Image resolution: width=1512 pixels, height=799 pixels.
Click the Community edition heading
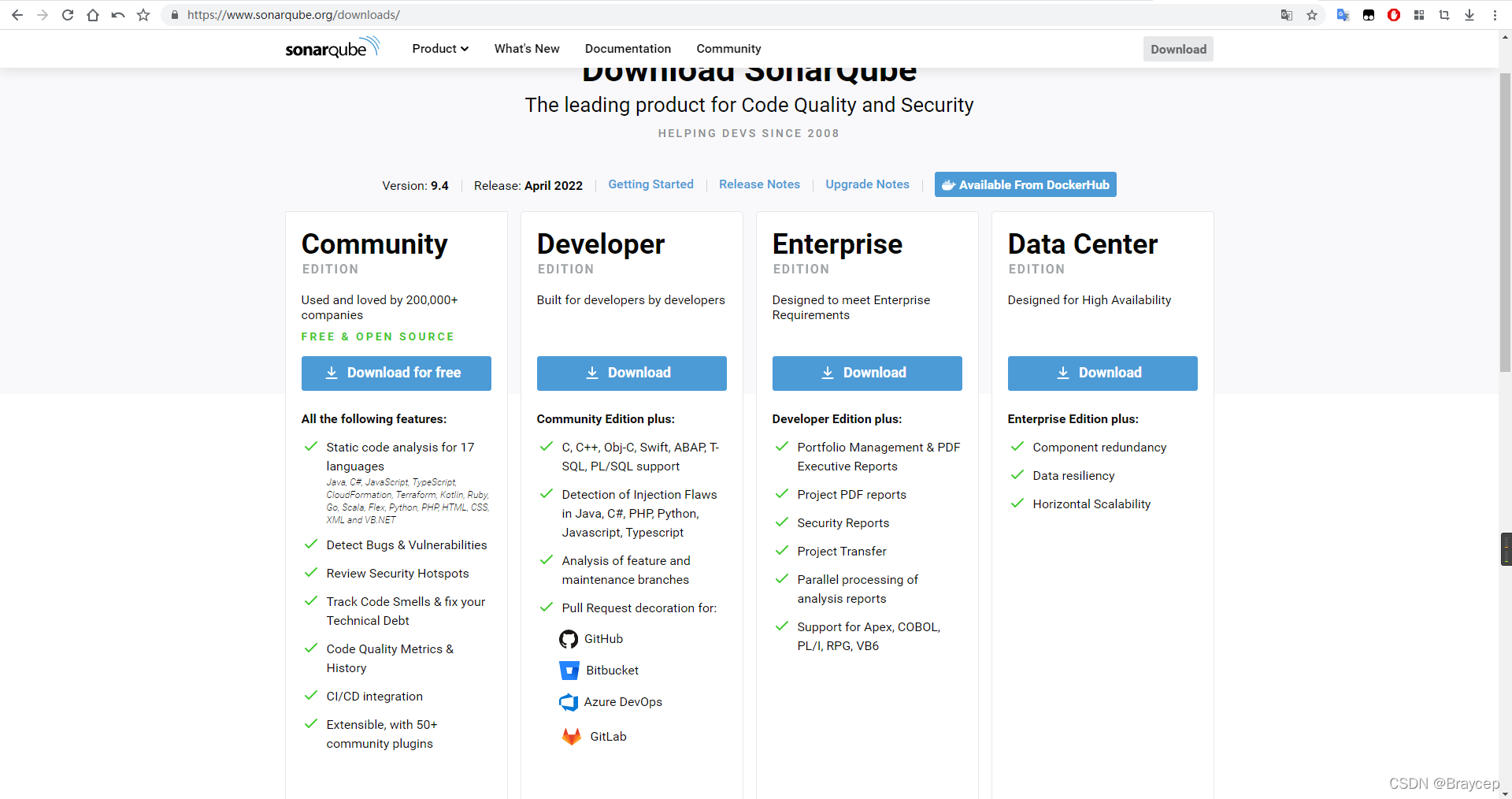click(374, 244)
